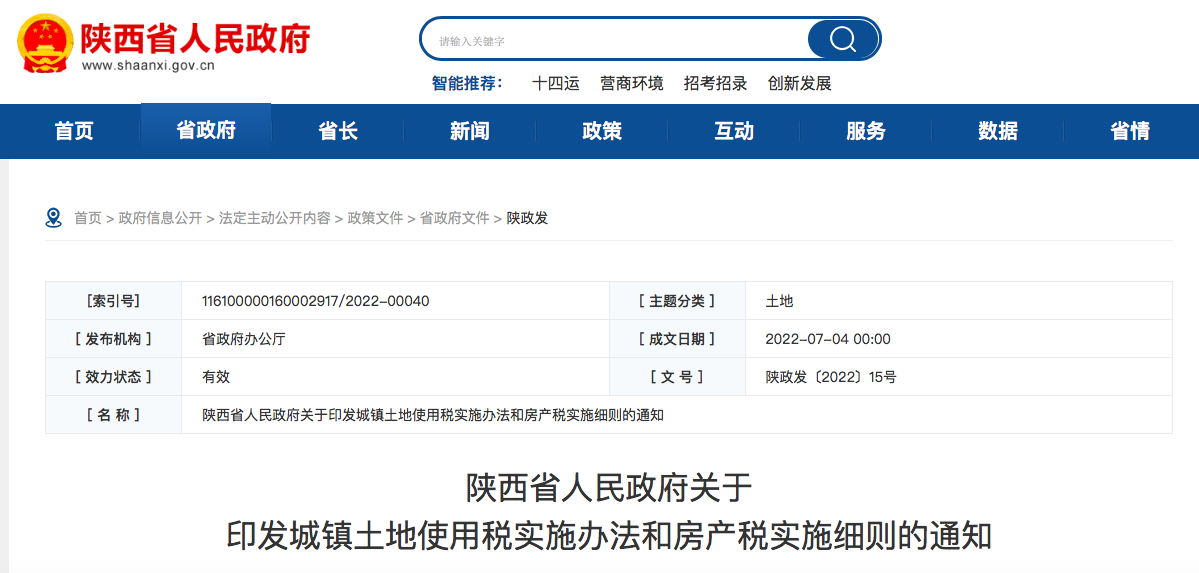Open the 首页 navigation tab

point(74,131)
